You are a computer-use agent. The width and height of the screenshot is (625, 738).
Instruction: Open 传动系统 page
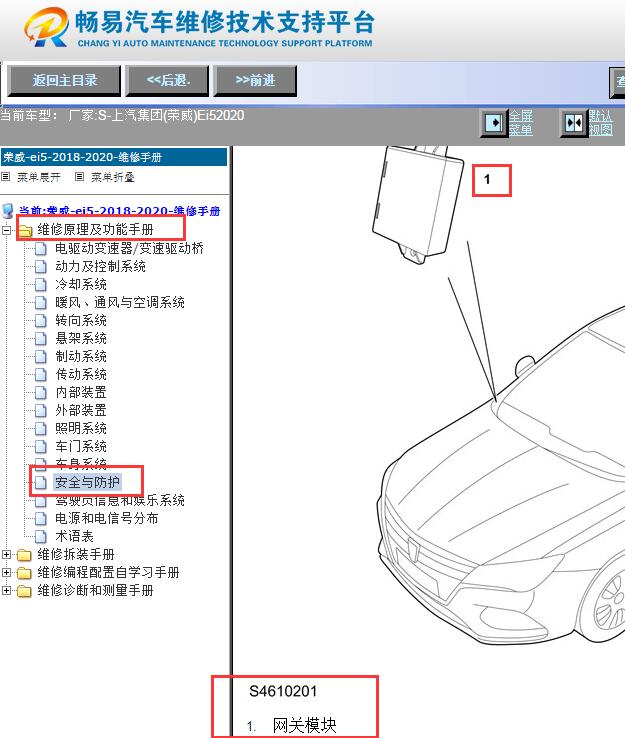[81, 374]
